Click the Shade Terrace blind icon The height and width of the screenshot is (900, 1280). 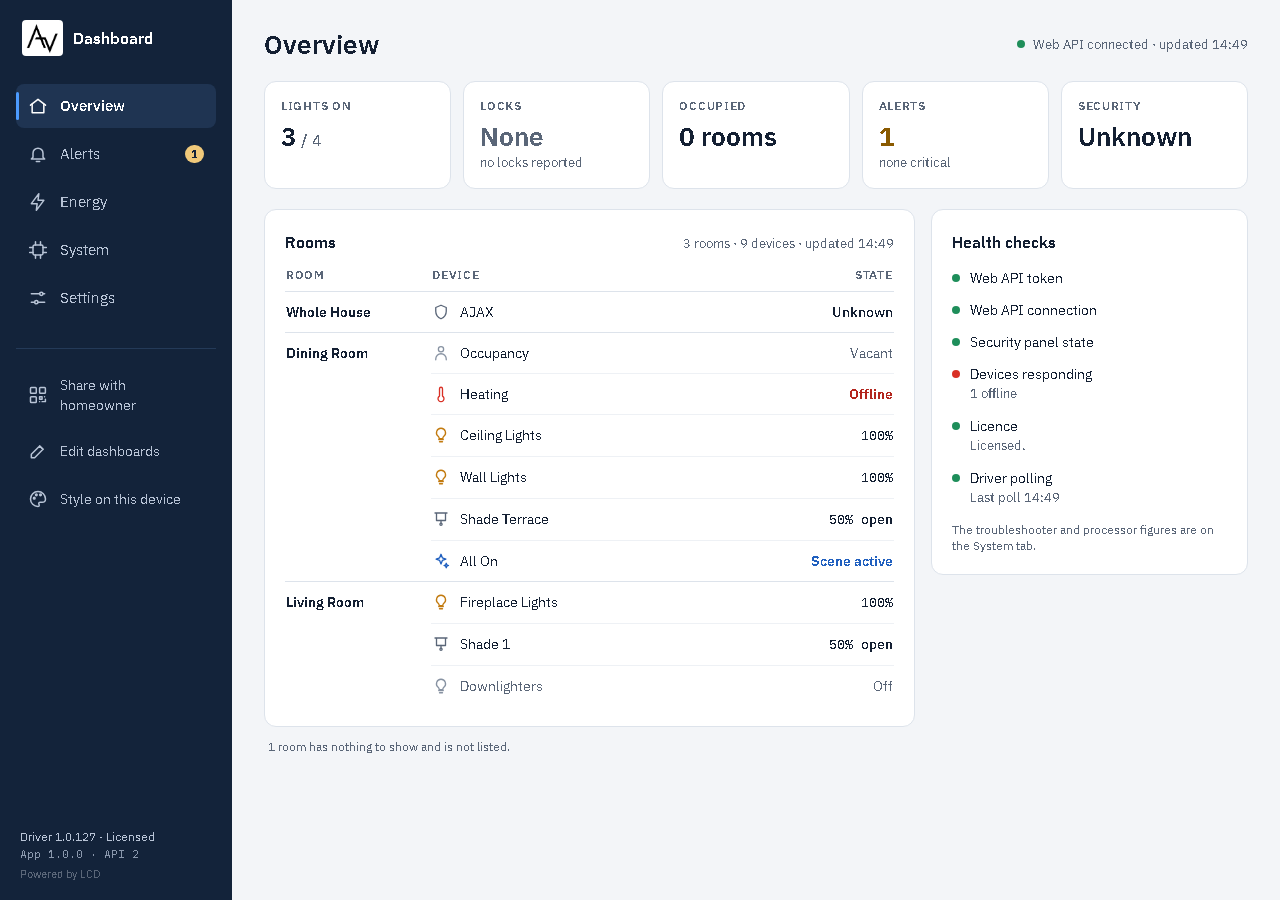coord(441,519)
